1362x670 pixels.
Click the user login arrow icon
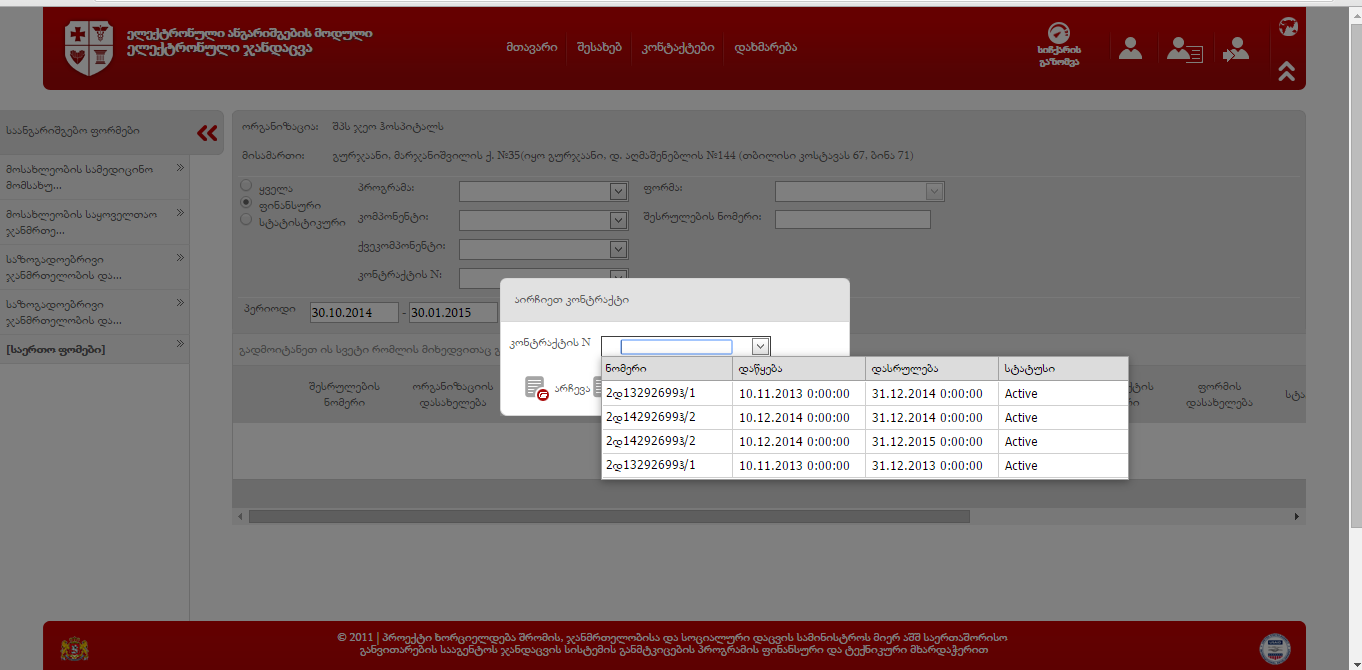[1236, 49]
